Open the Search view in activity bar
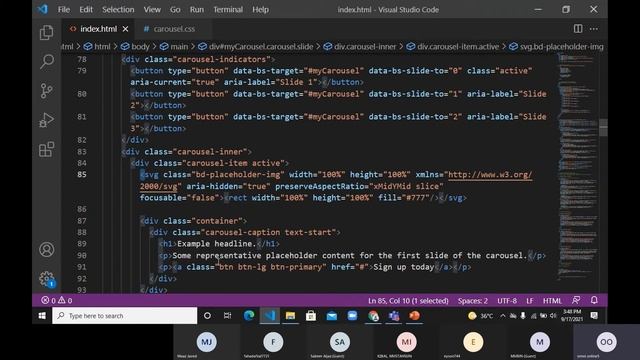 point(47,61)
